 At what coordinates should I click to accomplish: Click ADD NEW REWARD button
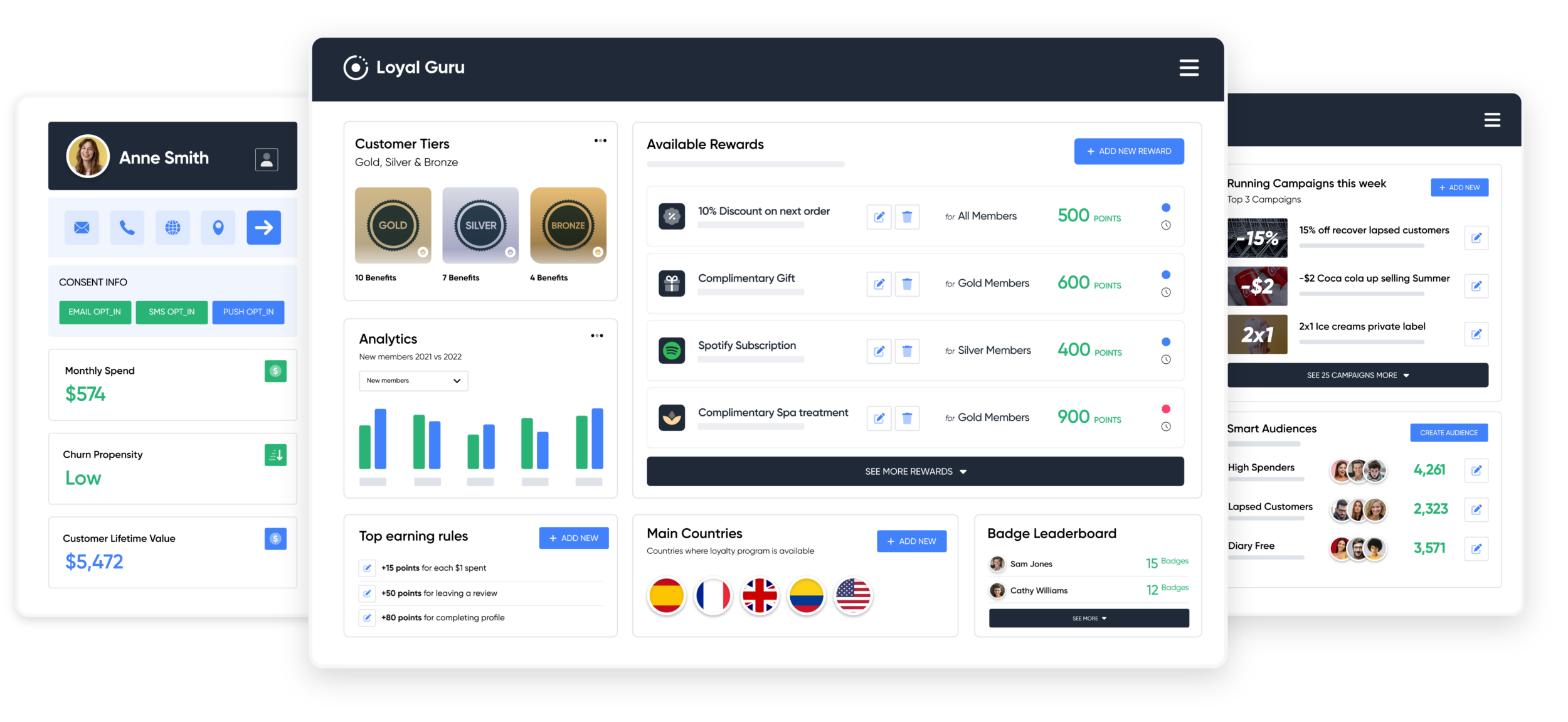(x=1128, y=151)
